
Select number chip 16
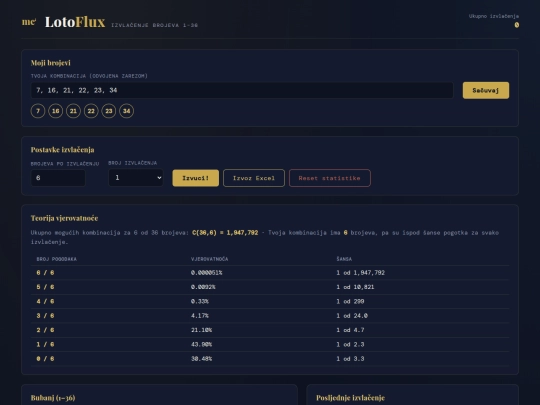pos(55,111)
